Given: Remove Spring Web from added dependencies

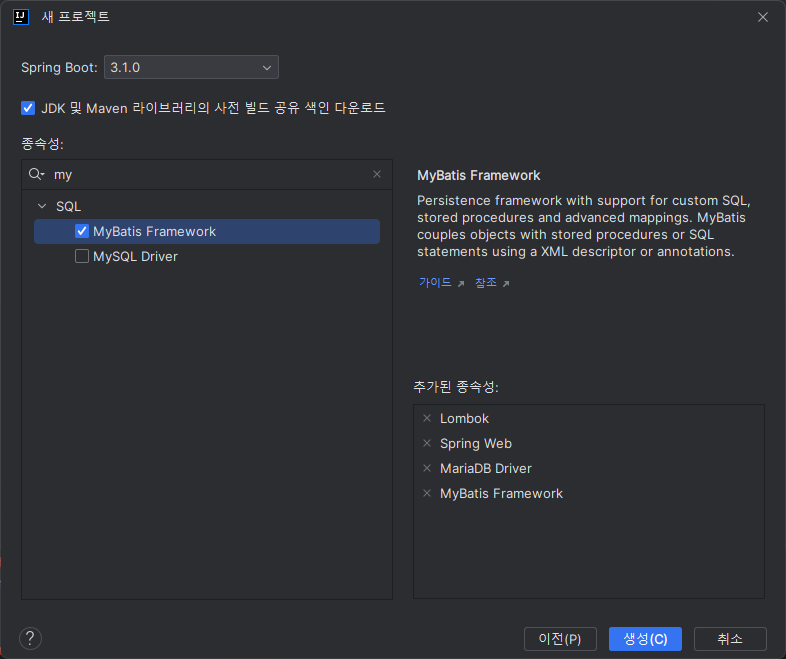Looking at the screenshot, I should pos(427,443).
